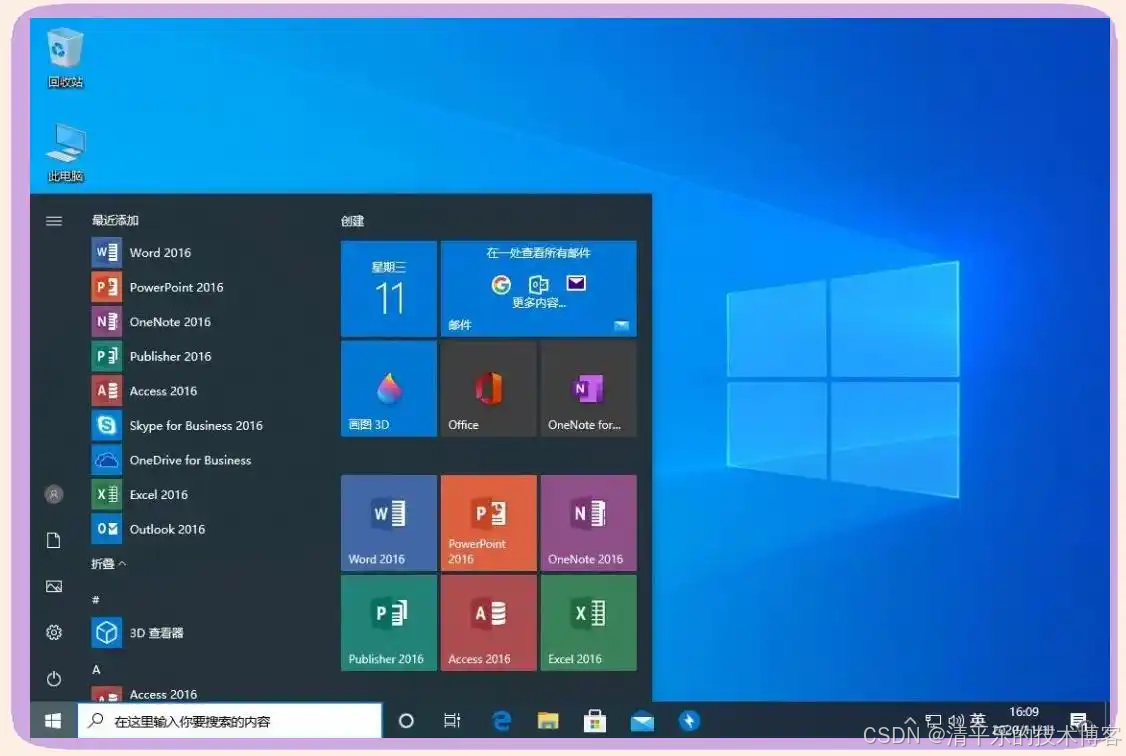Open network icon in system tray
This screenshot has width=1126, height=756.
coord(934,720)
